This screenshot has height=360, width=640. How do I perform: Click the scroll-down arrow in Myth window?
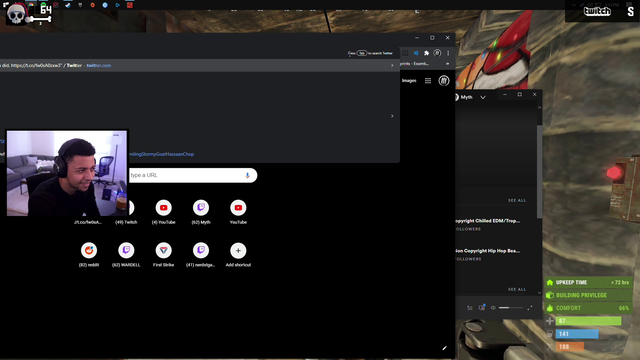(x=540, y=293)
